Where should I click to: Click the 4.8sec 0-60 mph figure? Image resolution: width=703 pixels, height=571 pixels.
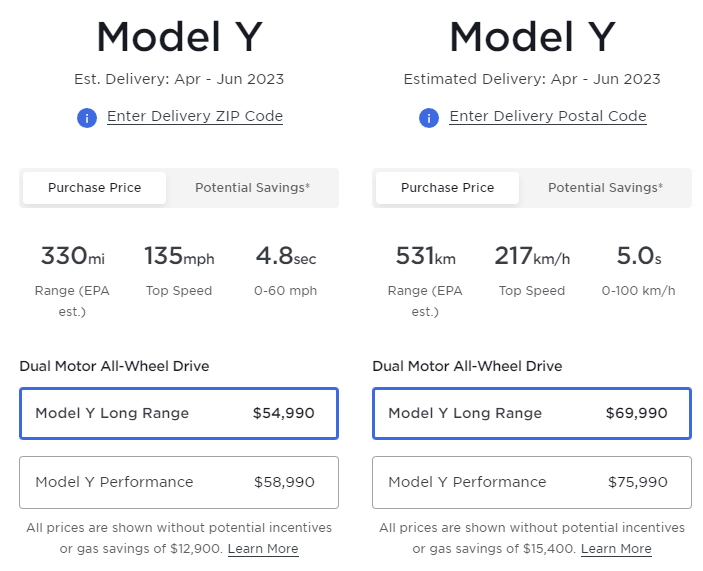click(x=286, y=257)
